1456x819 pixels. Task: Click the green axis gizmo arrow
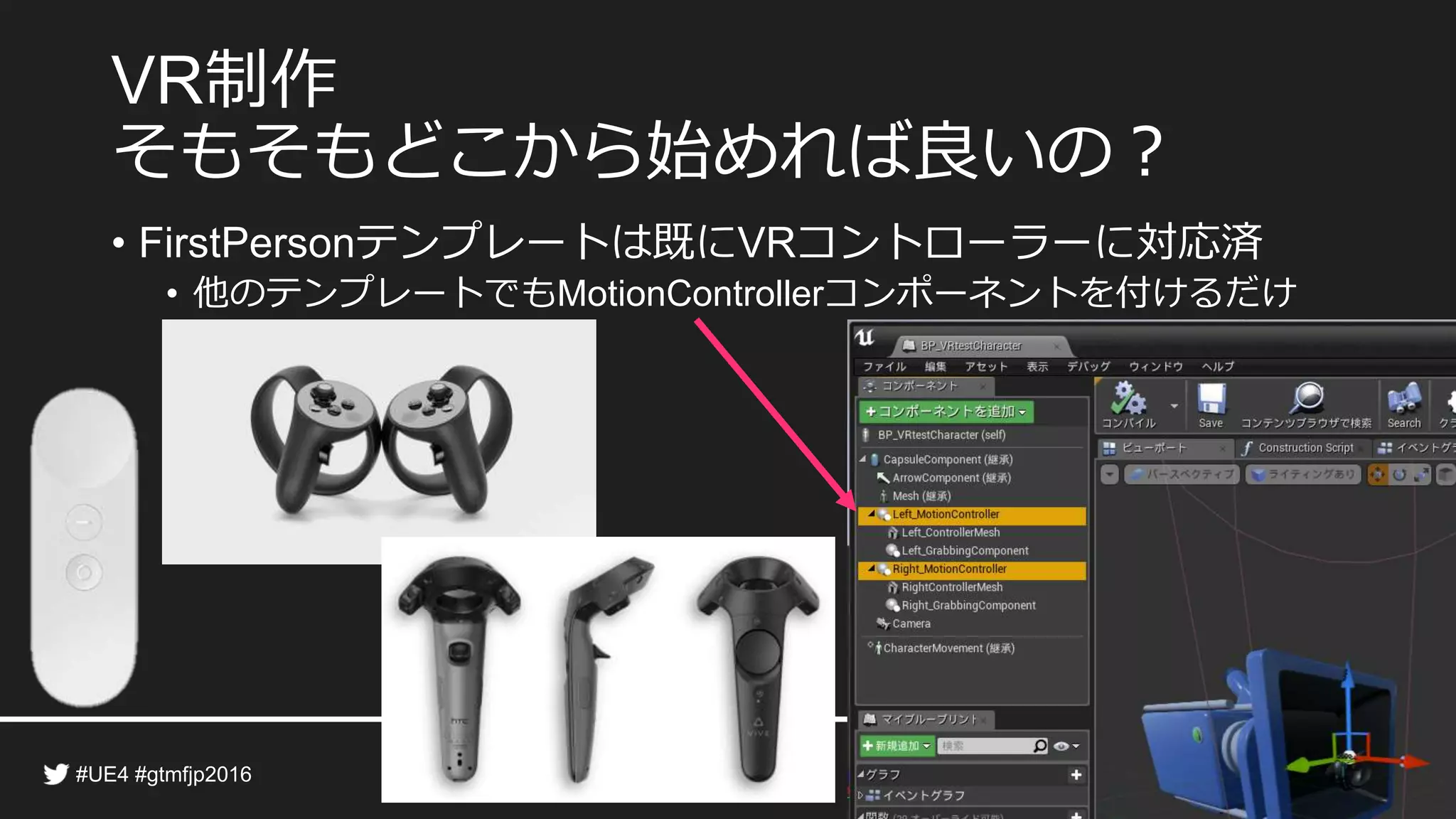pyautogui.click(x=1300, y=766)
